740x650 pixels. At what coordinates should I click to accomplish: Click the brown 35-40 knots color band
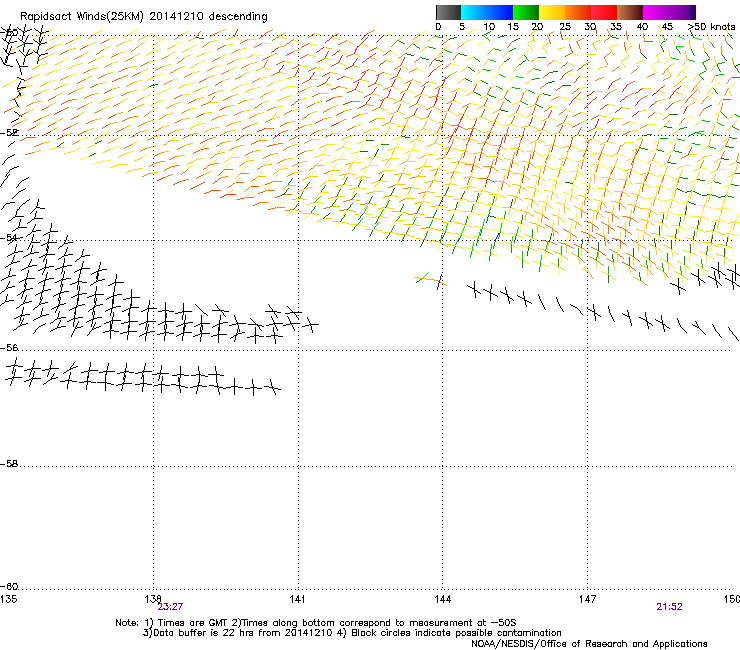click(630, 12)
